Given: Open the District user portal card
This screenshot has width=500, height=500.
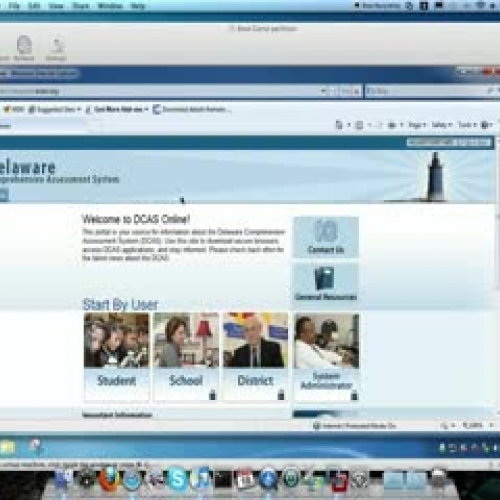Looking at the screenshot, I should (x=255, y=356).
